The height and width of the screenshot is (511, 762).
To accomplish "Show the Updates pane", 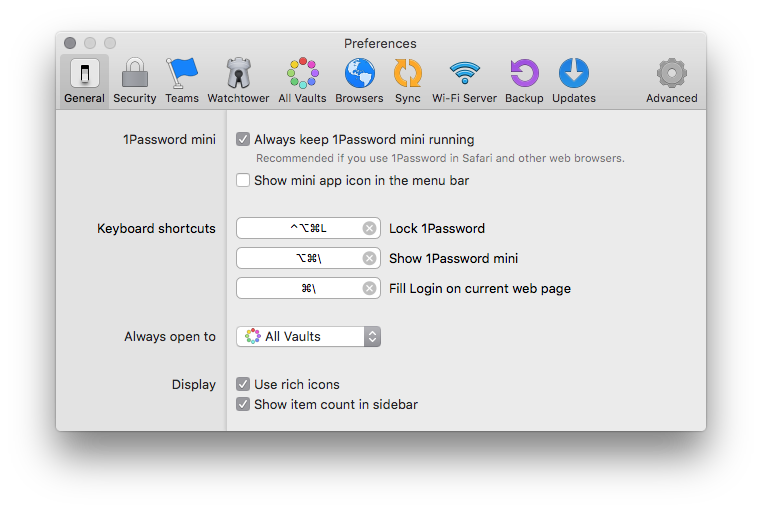I will tap(573, 81).
